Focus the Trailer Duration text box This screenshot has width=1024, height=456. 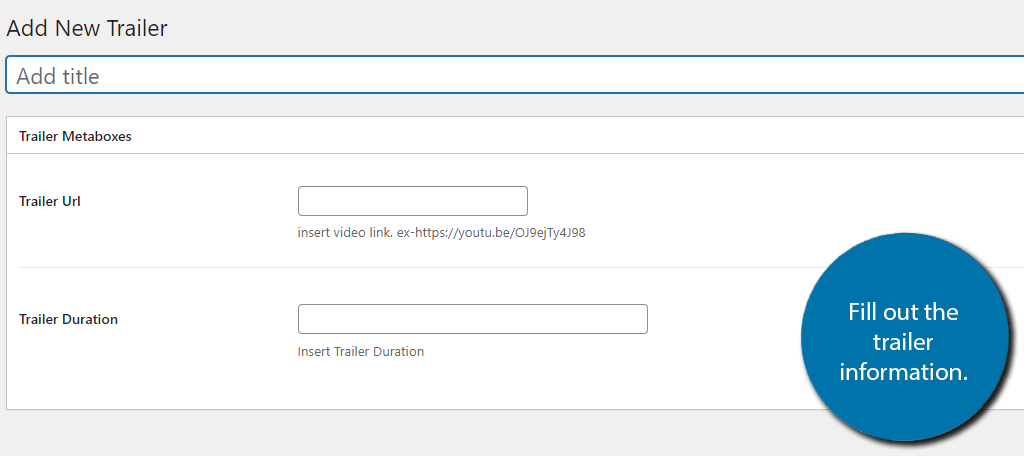pyautogui.click(x=473, y=319)
